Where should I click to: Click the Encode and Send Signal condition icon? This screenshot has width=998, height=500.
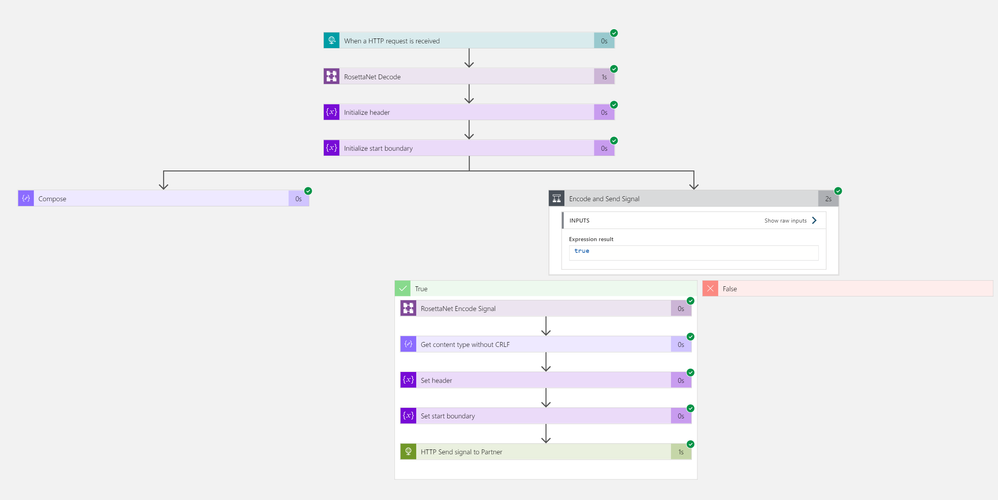(x=557, y=199)
